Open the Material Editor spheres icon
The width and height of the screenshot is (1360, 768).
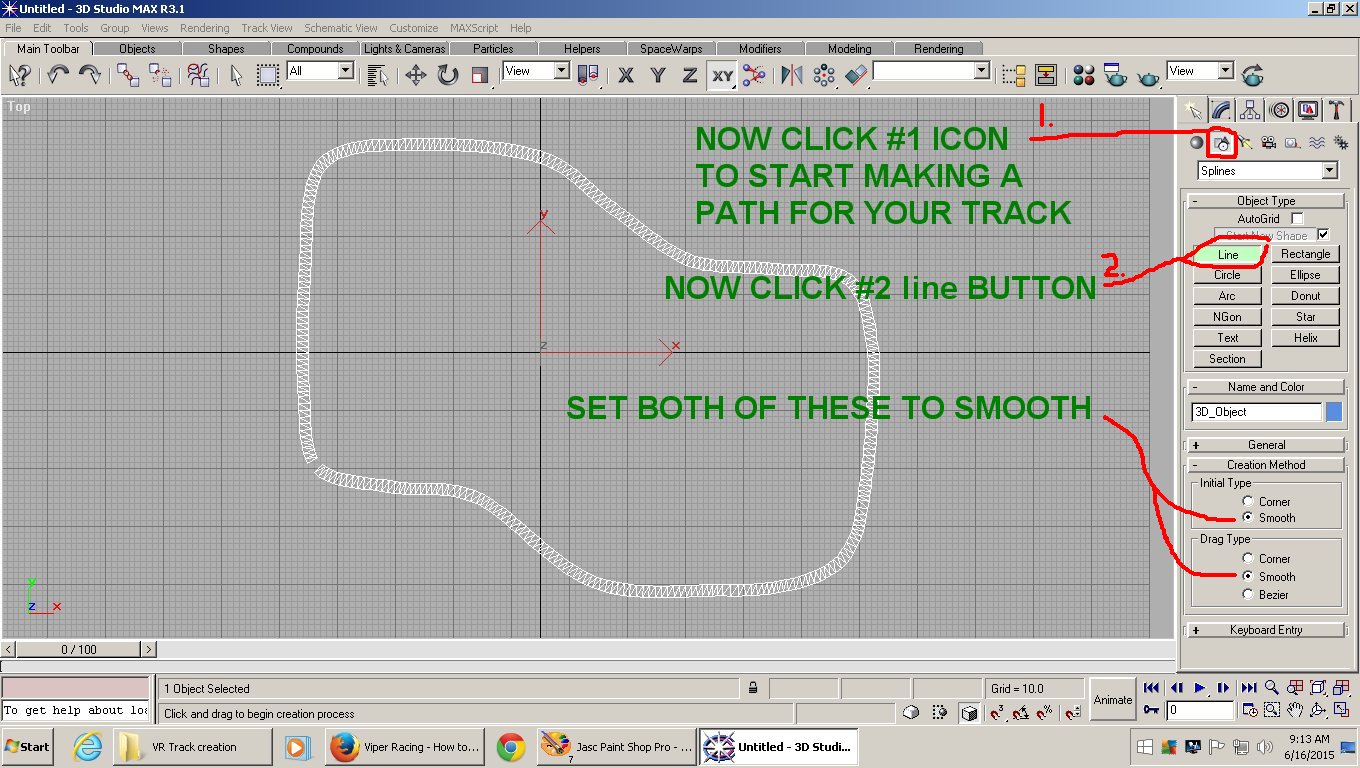tap(1084, 75)
